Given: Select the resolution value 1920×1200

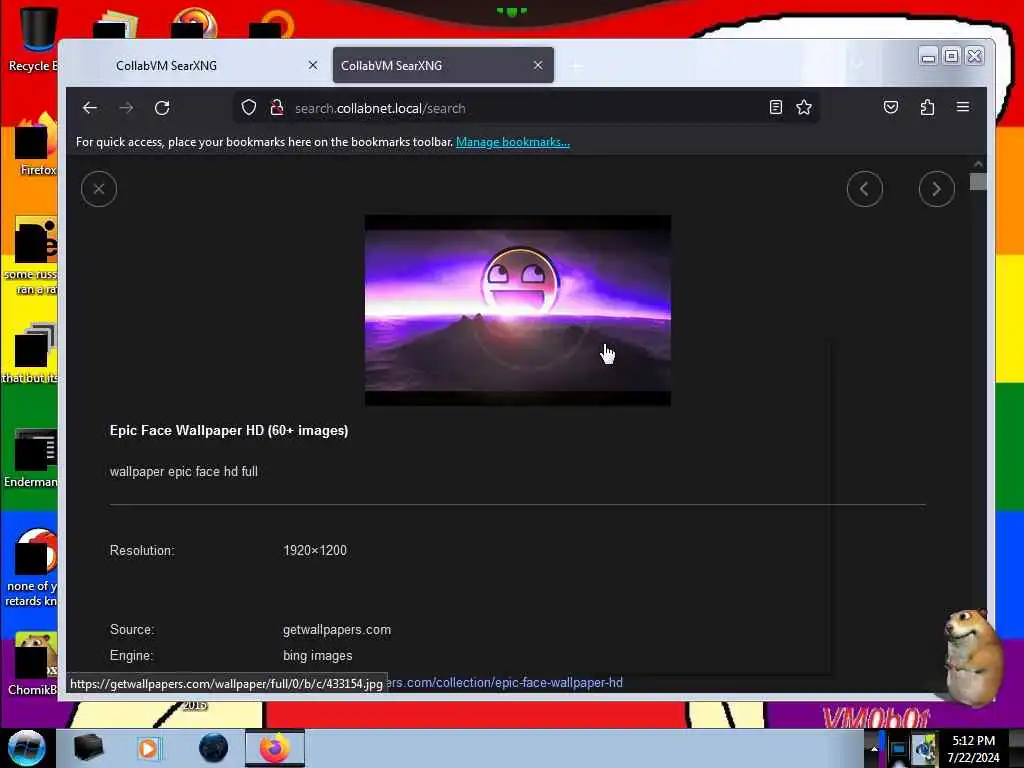Looking at the screenshot, I should pyautogui.click(x=315, y=551).
